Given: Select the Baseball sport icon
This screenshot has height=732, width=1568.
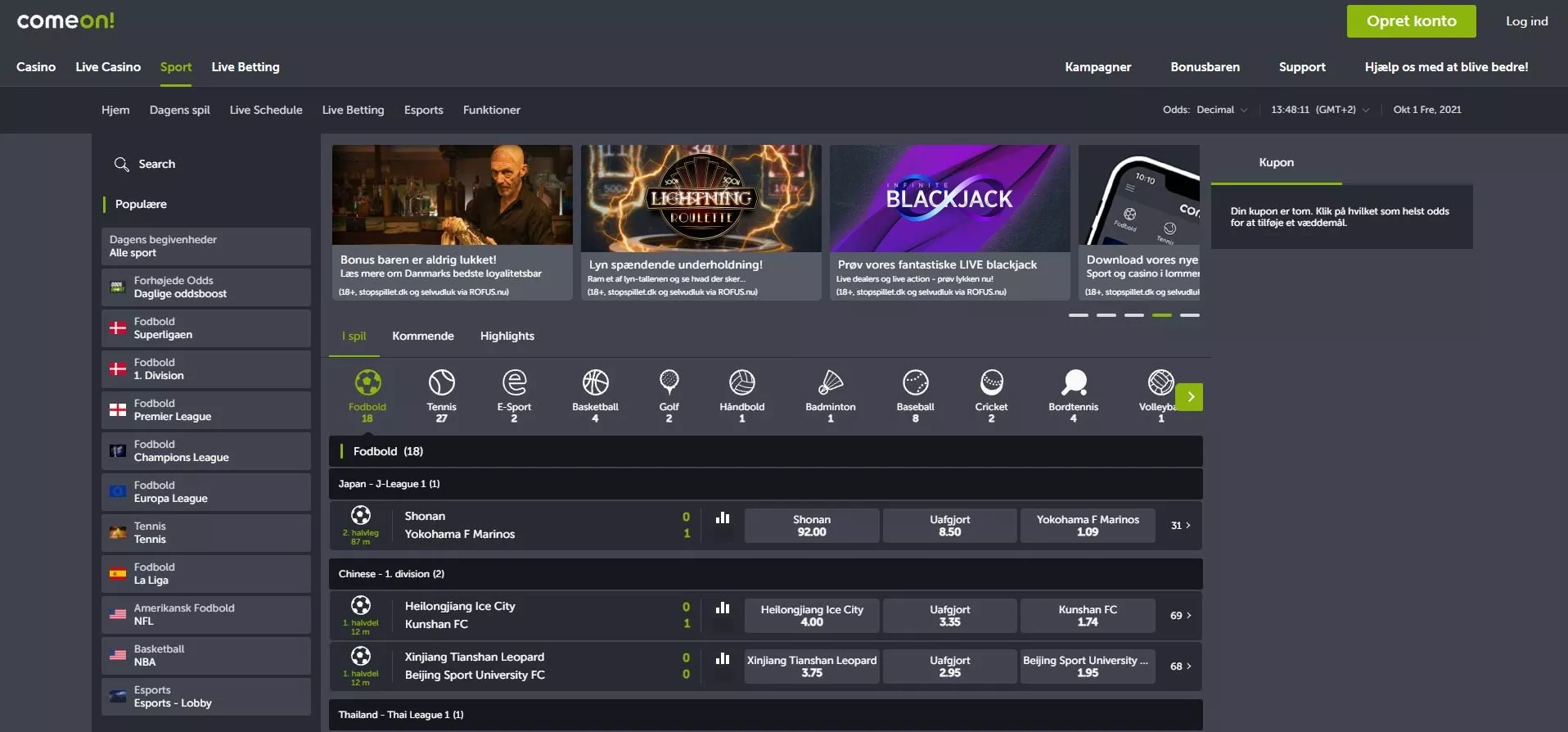Looking at the screenshot, I should pos(915,382).
